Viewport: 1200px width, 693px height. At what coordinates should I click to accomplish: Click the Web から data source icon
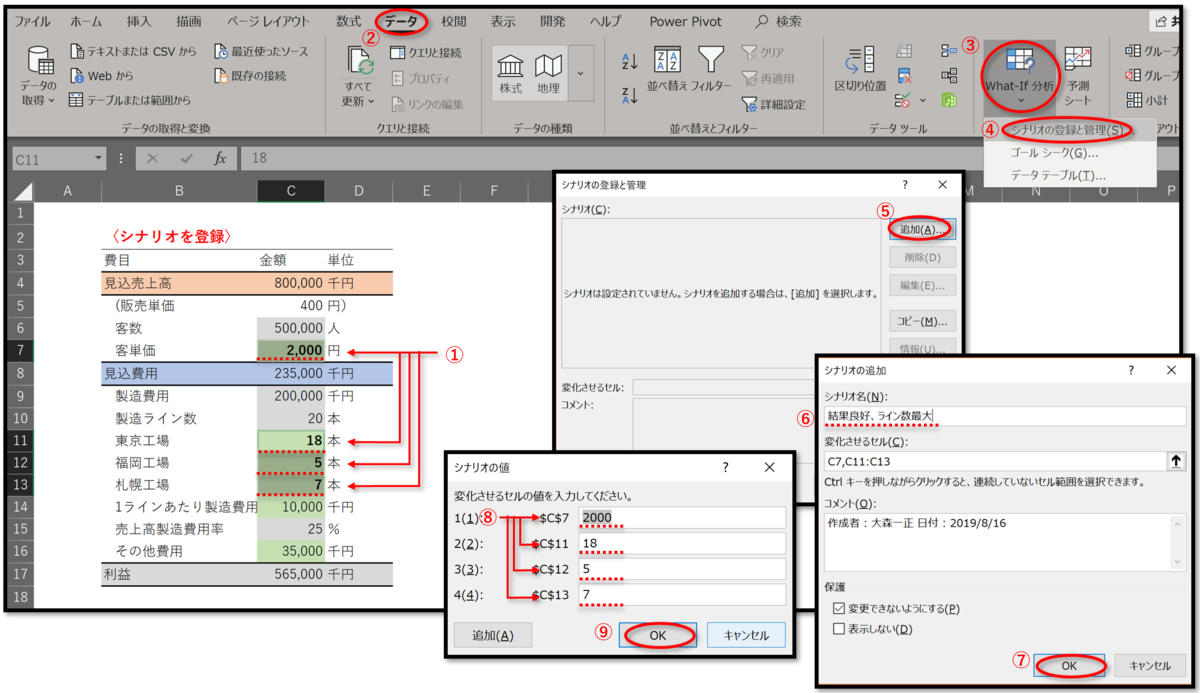79,75
